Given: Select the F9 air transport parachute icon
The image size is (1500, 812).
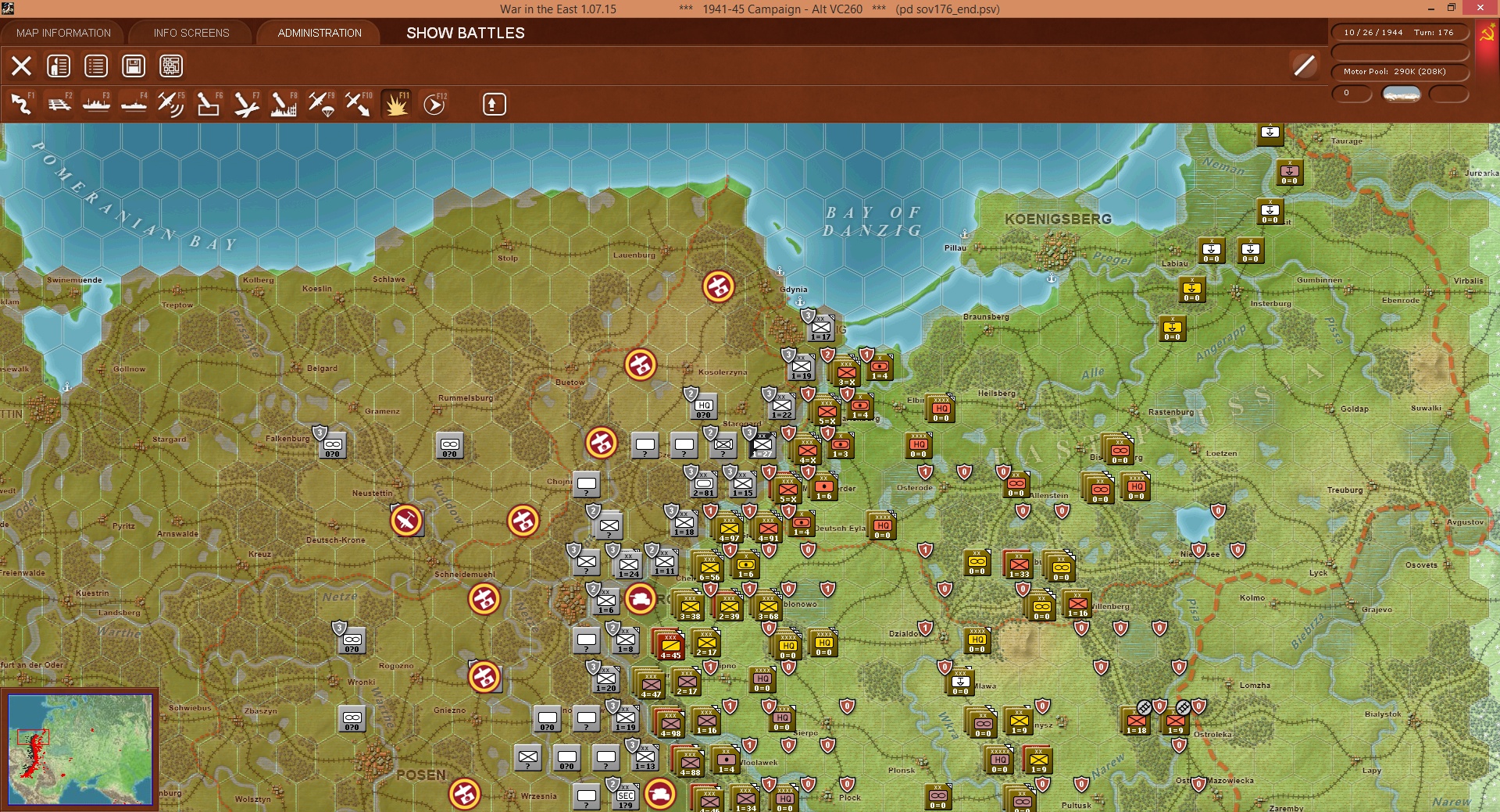Looking at the screenshot, I should pyautogui.click(x=321, y=104).
